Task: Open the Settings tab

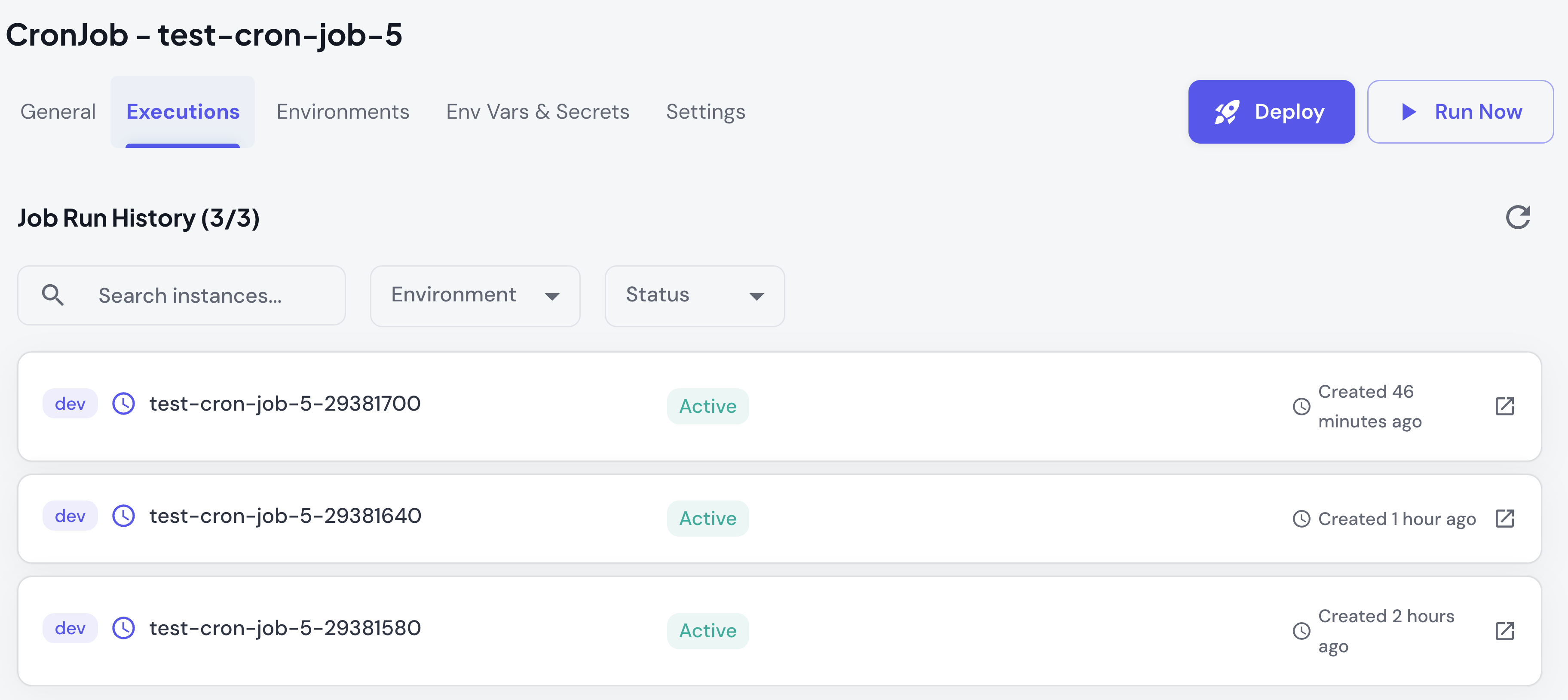Action: (705, 111)
